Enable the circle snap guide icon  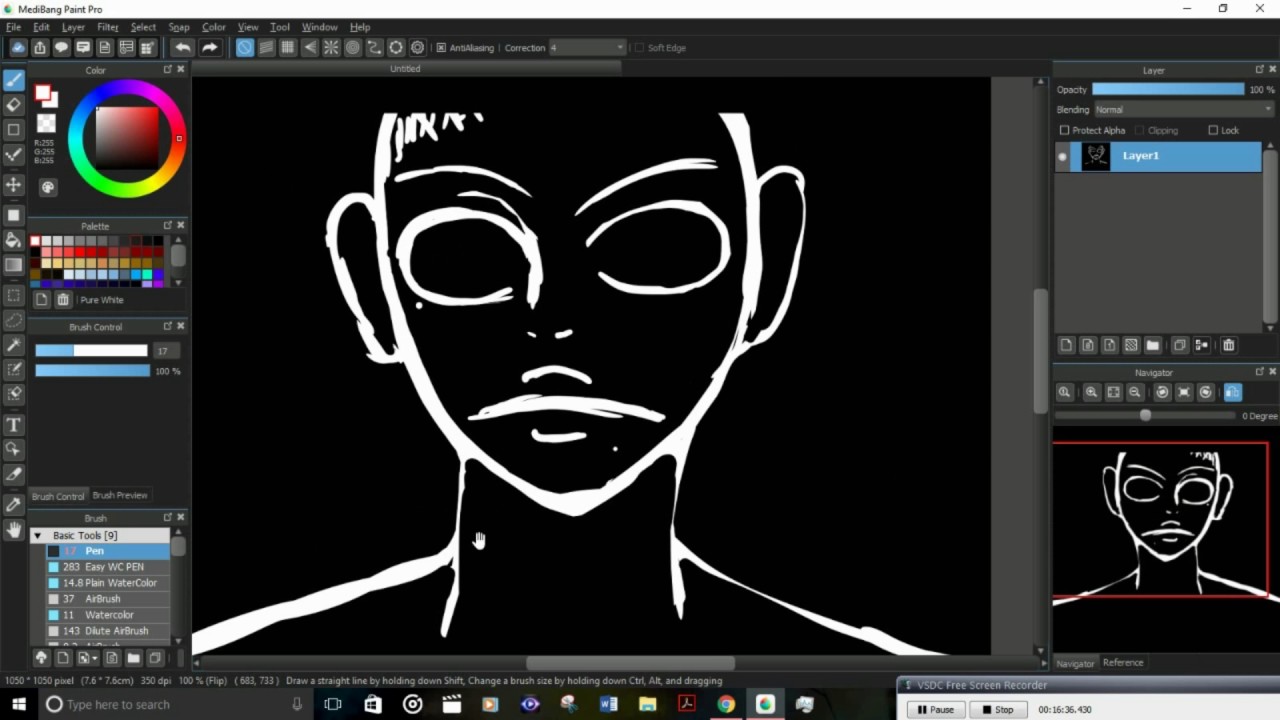pyautogui.click(x=353, y=47)
